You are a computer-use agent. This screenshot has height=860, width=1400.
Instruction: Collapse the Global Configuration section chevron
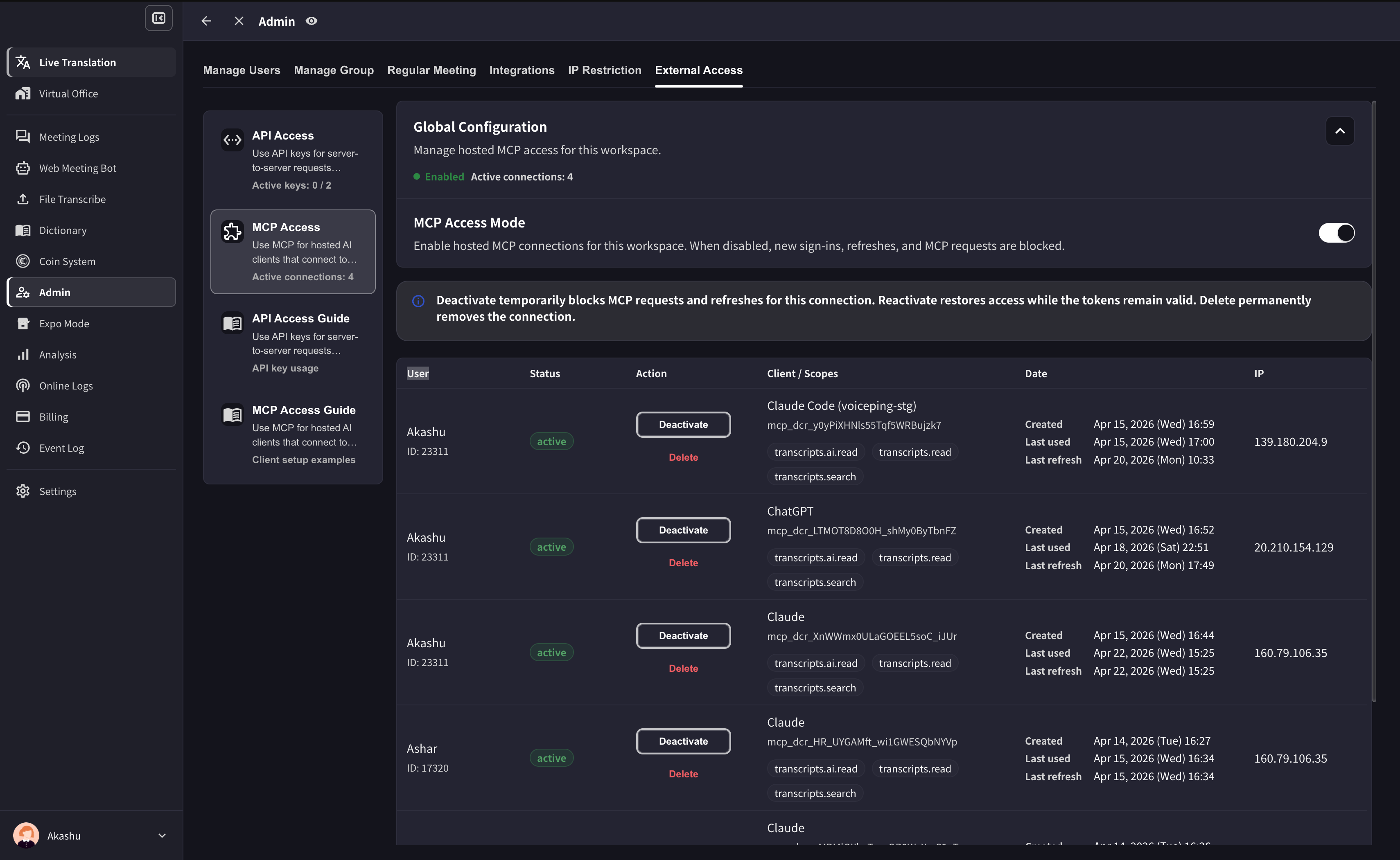pyautogui.click(x=1340, y=131)
